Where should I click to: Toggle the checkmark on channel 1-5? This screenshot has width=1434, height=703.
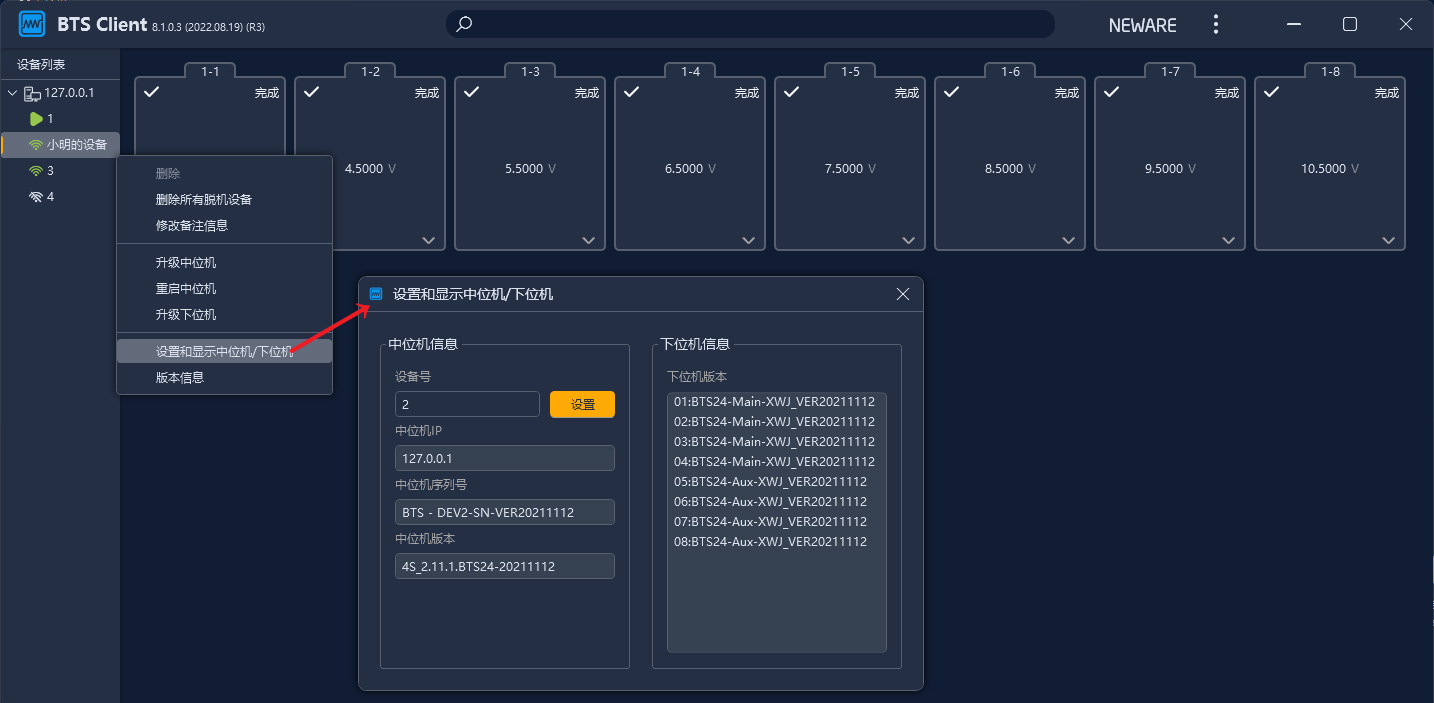[791, 92]
